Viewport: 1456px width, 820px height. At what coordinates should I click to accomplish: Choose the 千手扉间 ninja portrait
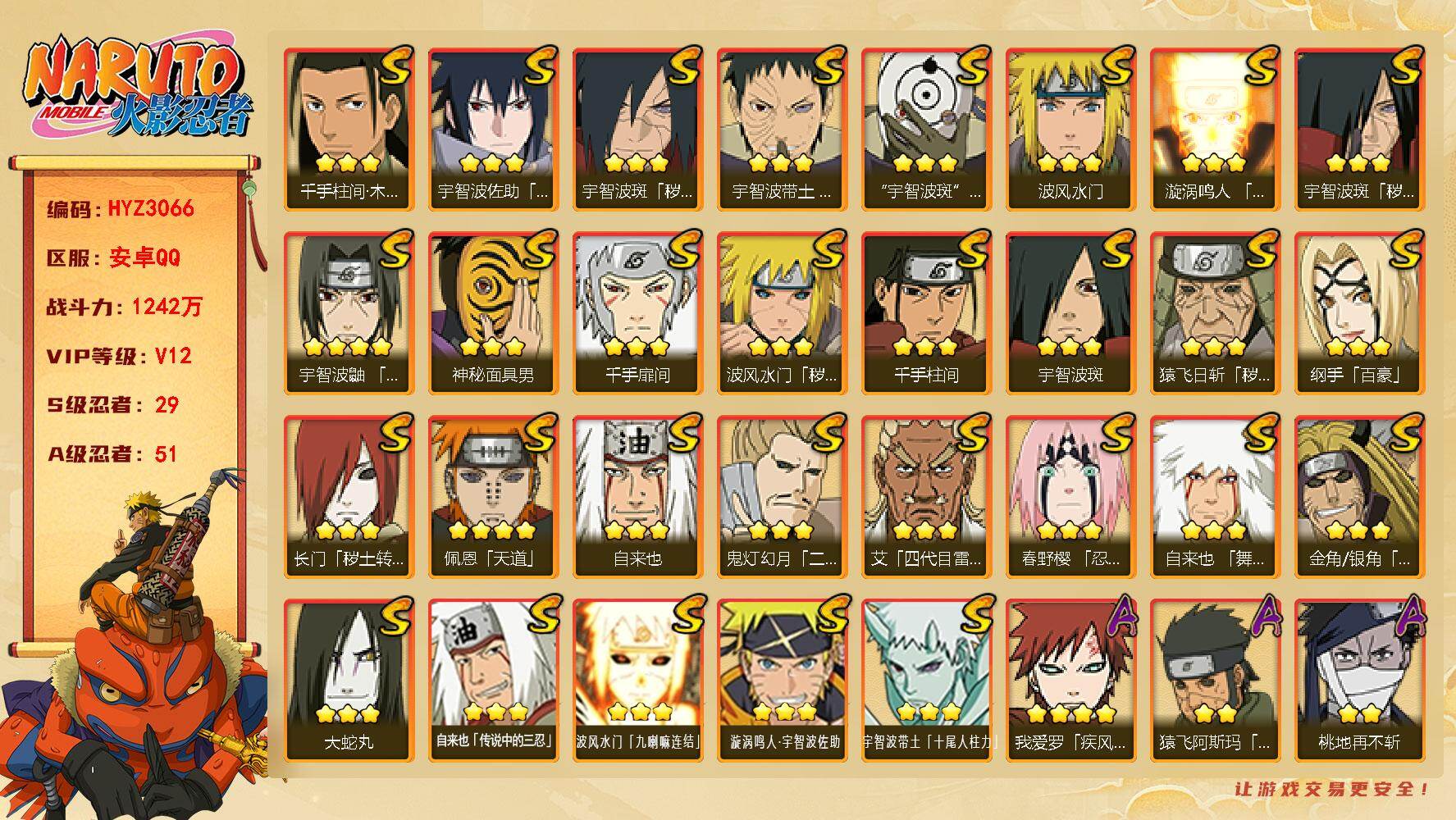pos(637,313)
